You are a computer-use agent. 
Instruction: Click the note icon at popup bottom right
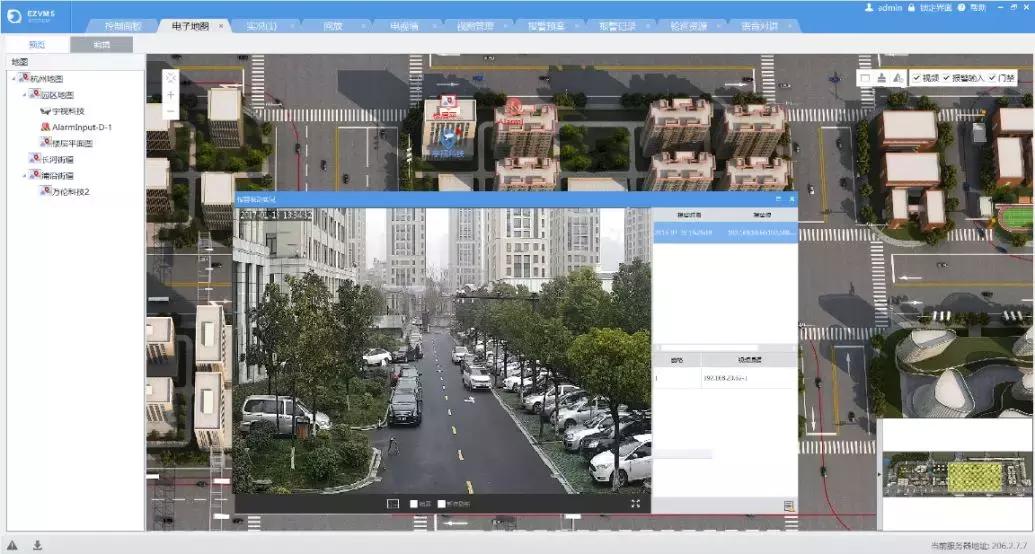coord(788,506)
